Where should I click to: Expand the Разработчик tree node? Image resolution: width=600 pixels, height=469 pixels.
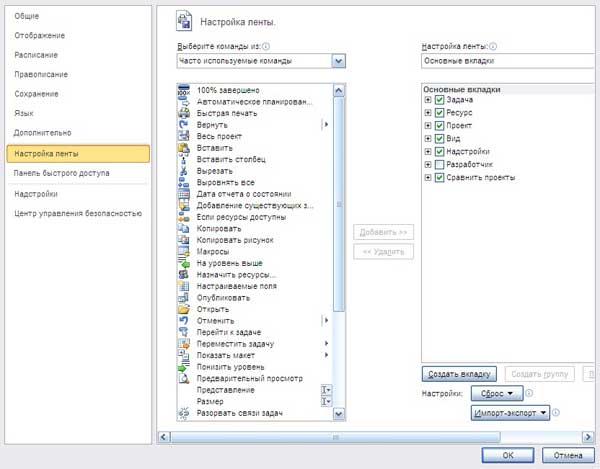point(428,164)
